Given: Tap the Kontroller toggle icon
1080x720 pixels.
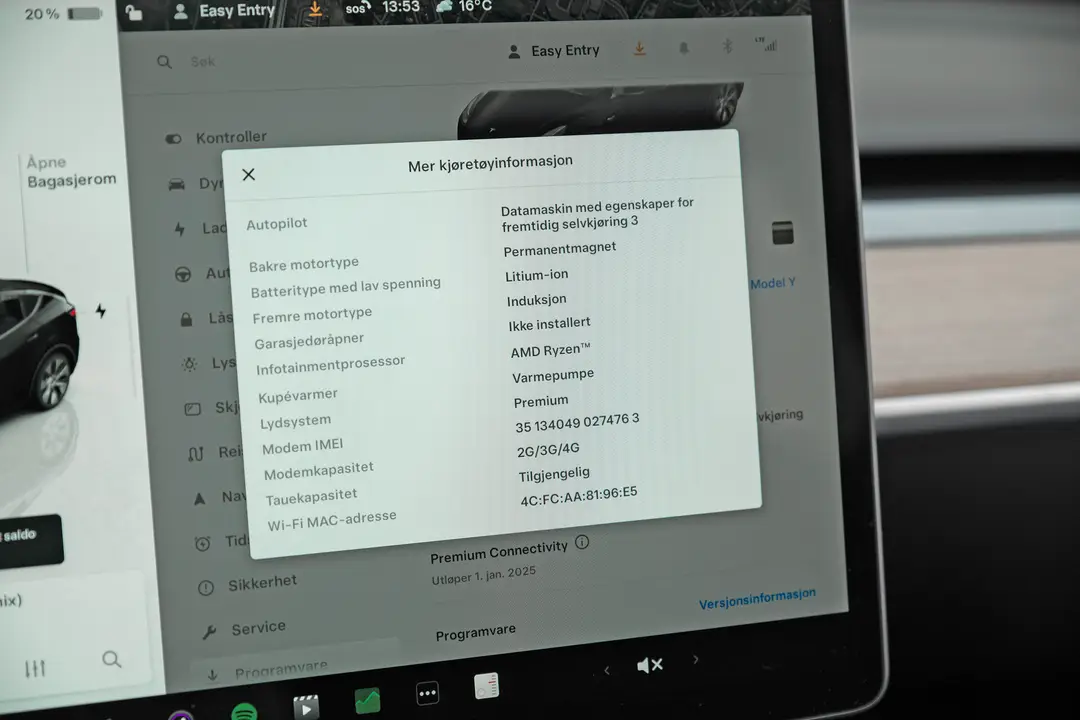Looking at the screenshot, I should click(173, 139).
